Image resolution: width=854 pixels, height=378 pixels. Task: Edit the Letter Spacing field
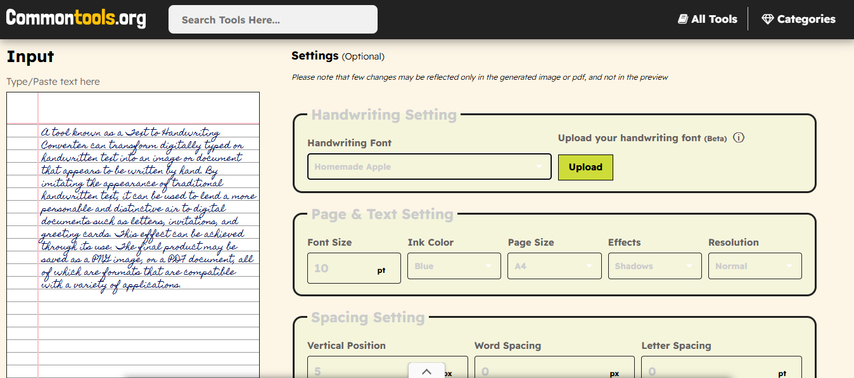coord(721,368)
